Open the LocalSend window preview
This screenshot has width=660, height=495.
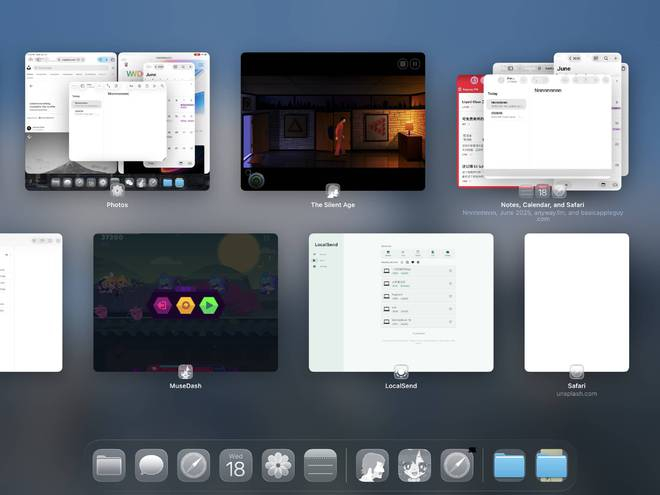pos(401,302)
